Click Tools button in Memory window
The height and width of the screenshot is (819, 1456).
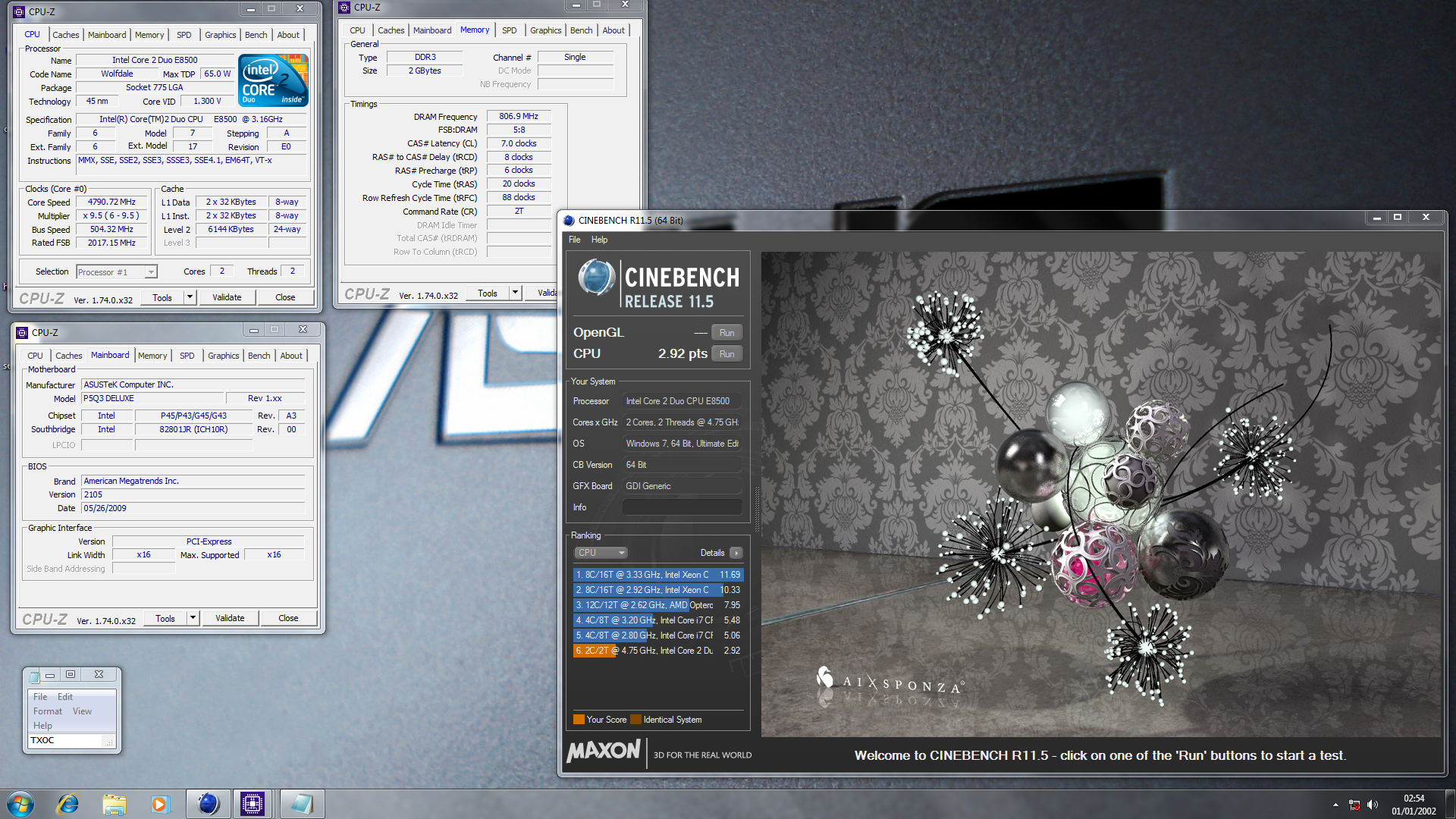(x=488, y=293)
